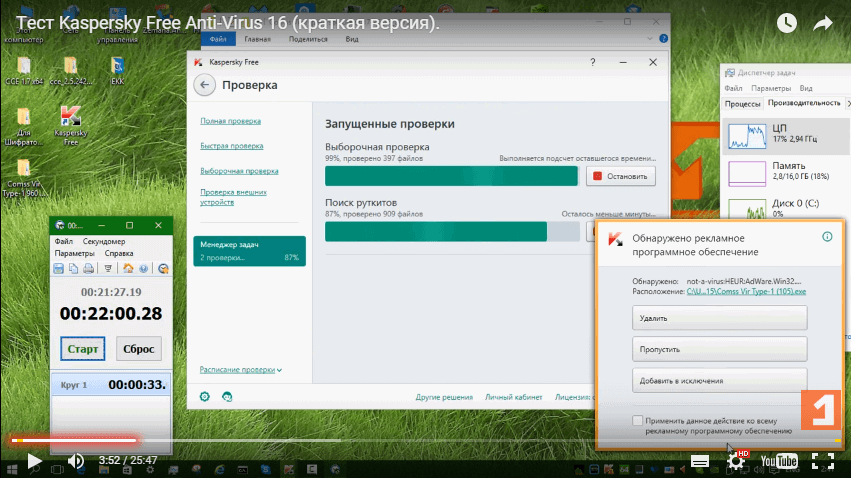Click the Полная проверка link
The width and height of the screenshot is (851, 478).
[x=231, y=121]
